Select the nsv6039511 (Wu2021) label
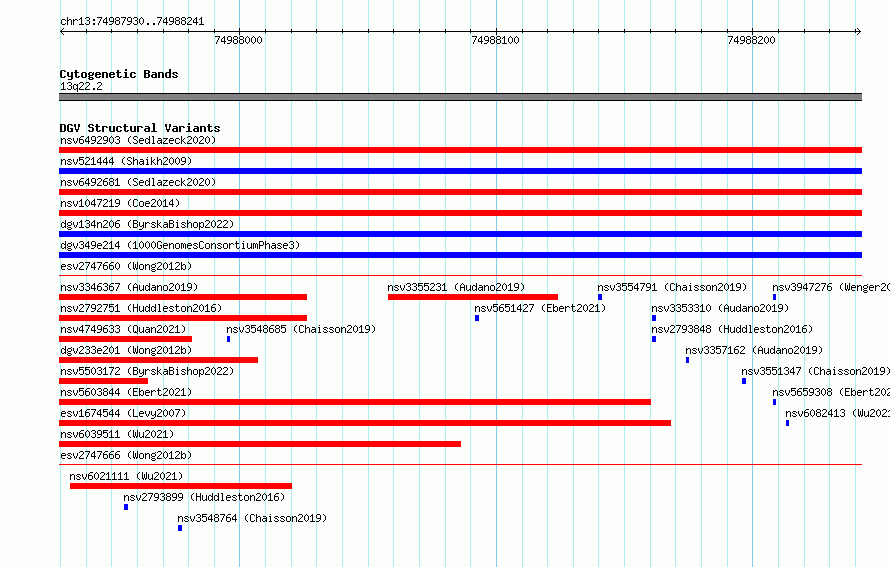 [x=117, y=434]
